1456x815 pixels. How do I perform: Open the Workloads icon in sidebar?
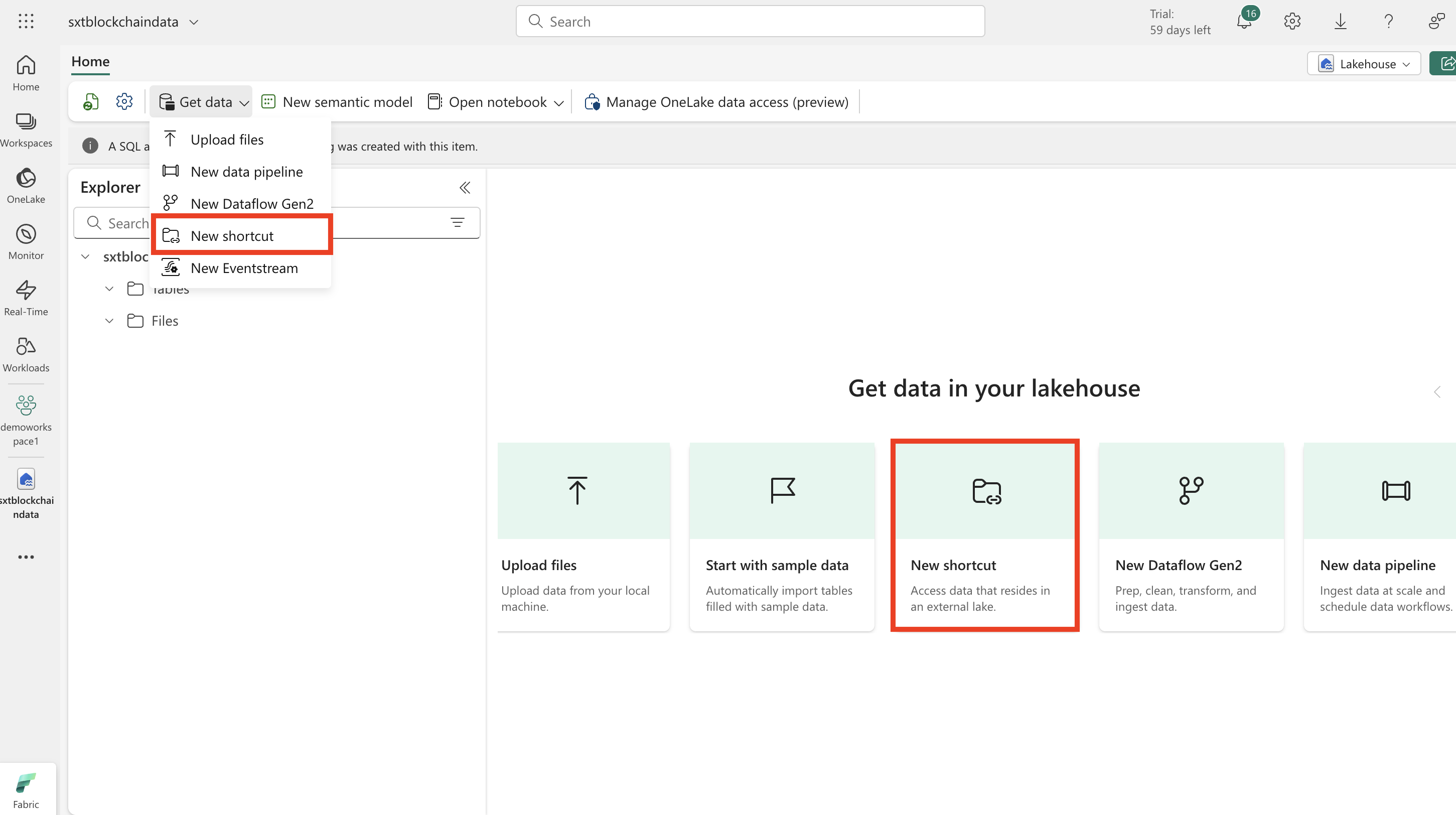pyautogui.click(x=26, y=354)
